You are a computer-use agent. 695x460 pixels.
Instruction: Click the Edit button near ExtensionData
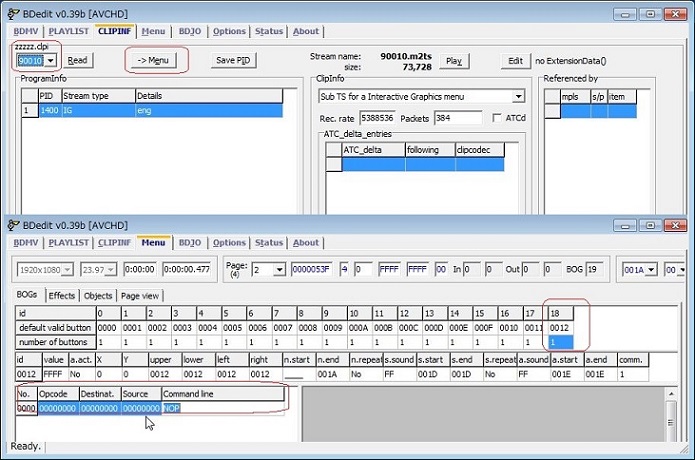(515, 61)
